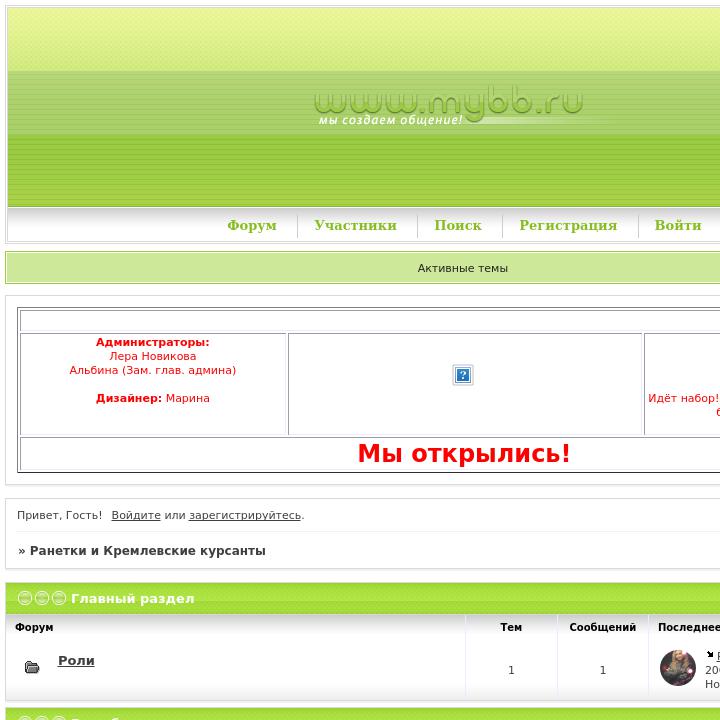Screen dimensions: 720x720
Task: Click the зарегистрируйтесь link
Action: click(x=245, y=515)
